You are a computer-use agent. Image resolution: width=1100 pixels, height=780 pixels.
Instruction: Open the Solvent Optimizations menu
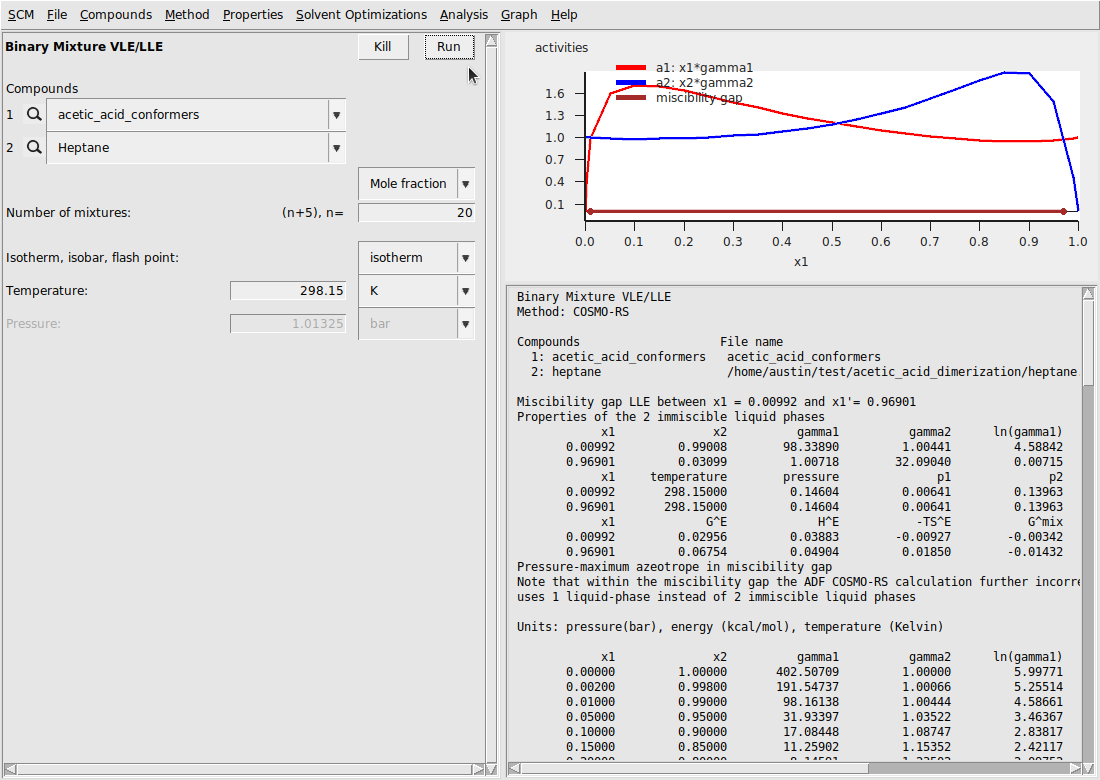coord(361,15)
